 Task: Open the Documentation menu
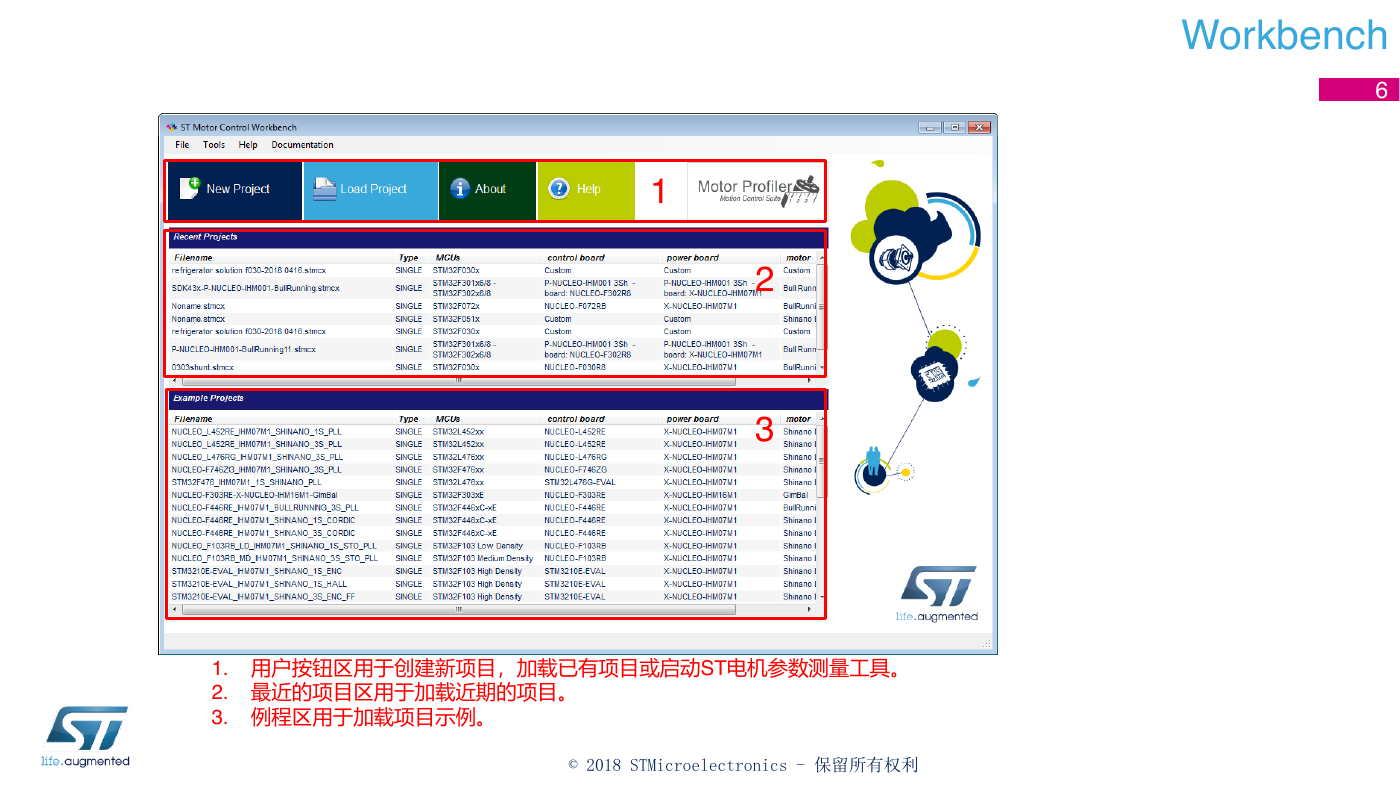pos(303,145)
